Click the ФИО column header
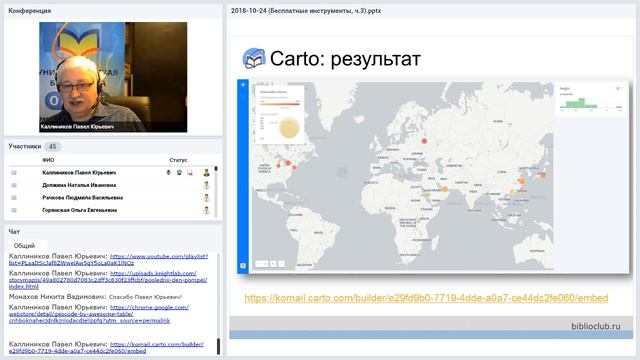Viewport: 640px width, 360px height. point(48,160)
